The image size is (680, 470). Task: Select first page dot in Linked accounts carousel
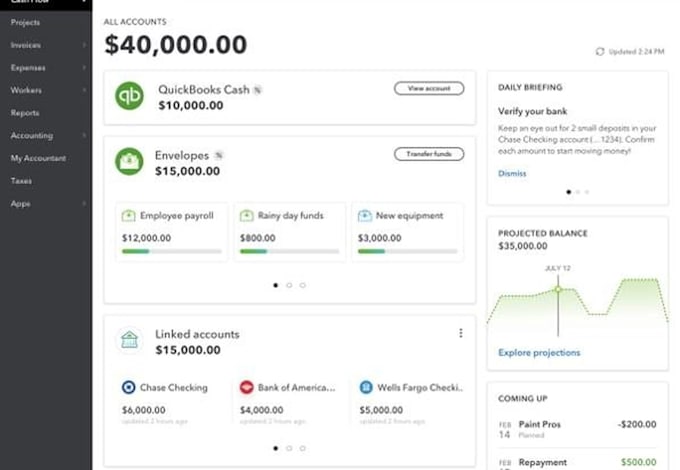[275, 448]
